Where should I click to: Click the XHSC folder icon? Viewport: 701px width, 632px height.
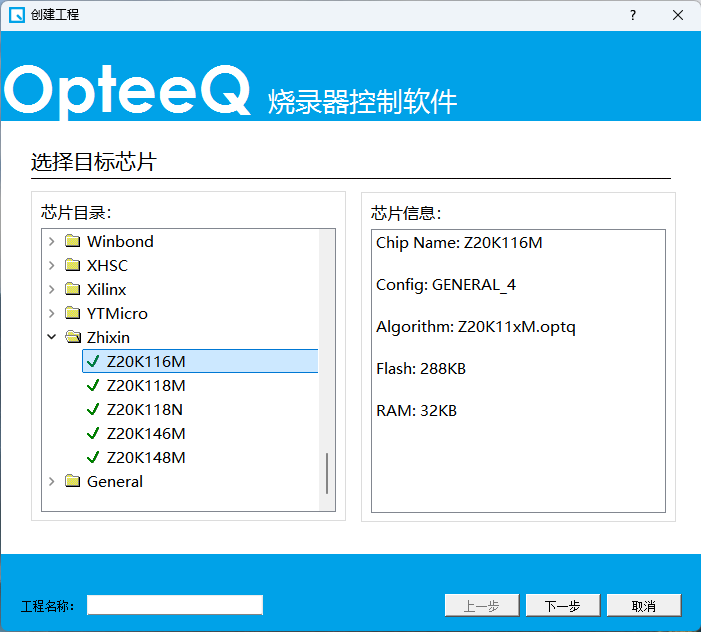tap(72, 265)
